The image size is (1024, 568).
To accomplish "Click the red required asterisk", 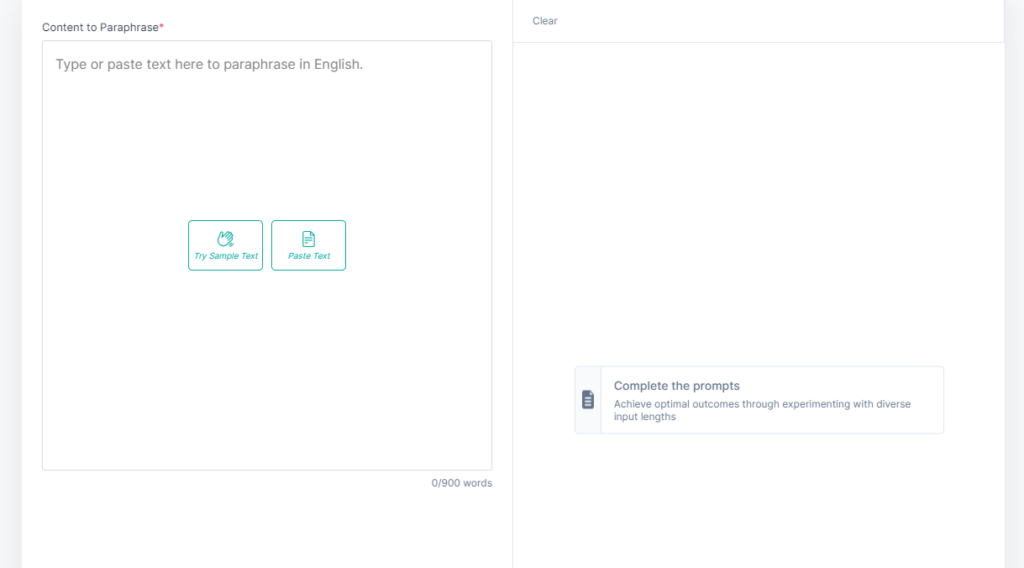I will (162, 27).
